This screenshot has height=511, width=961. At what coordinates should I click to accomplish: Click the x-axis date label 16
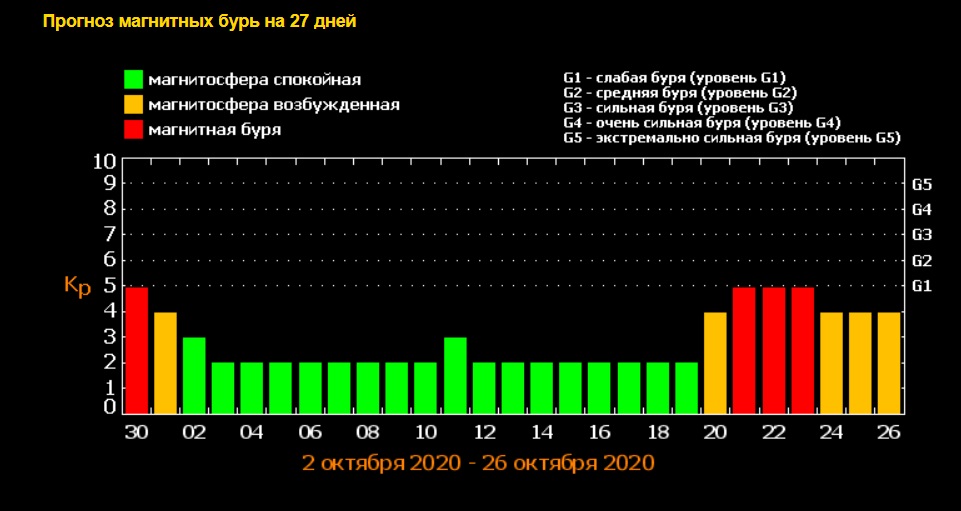599,432
